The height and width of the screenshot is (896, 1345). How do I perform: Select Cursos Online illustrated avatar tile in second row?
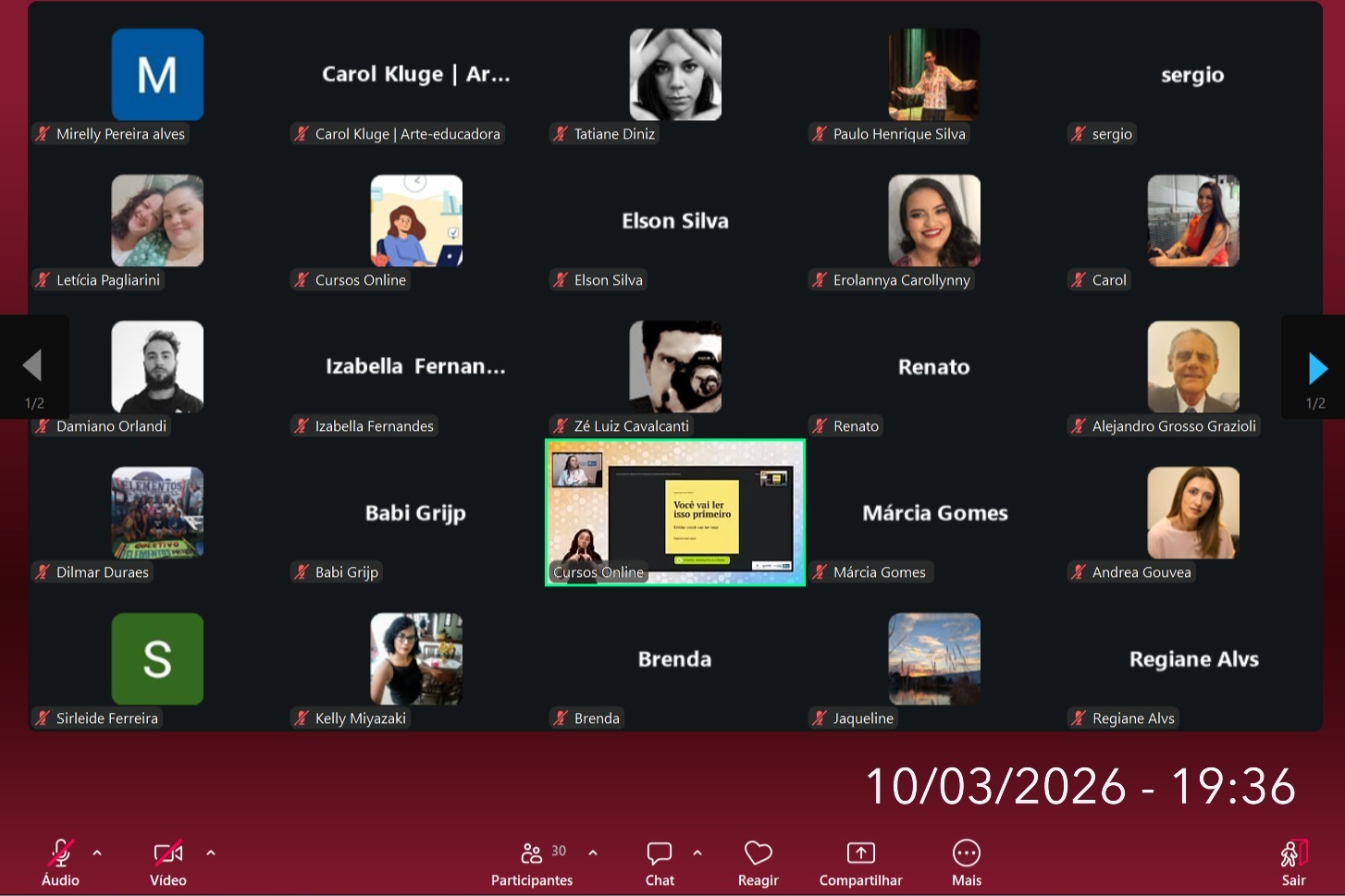tap(416, 220)
